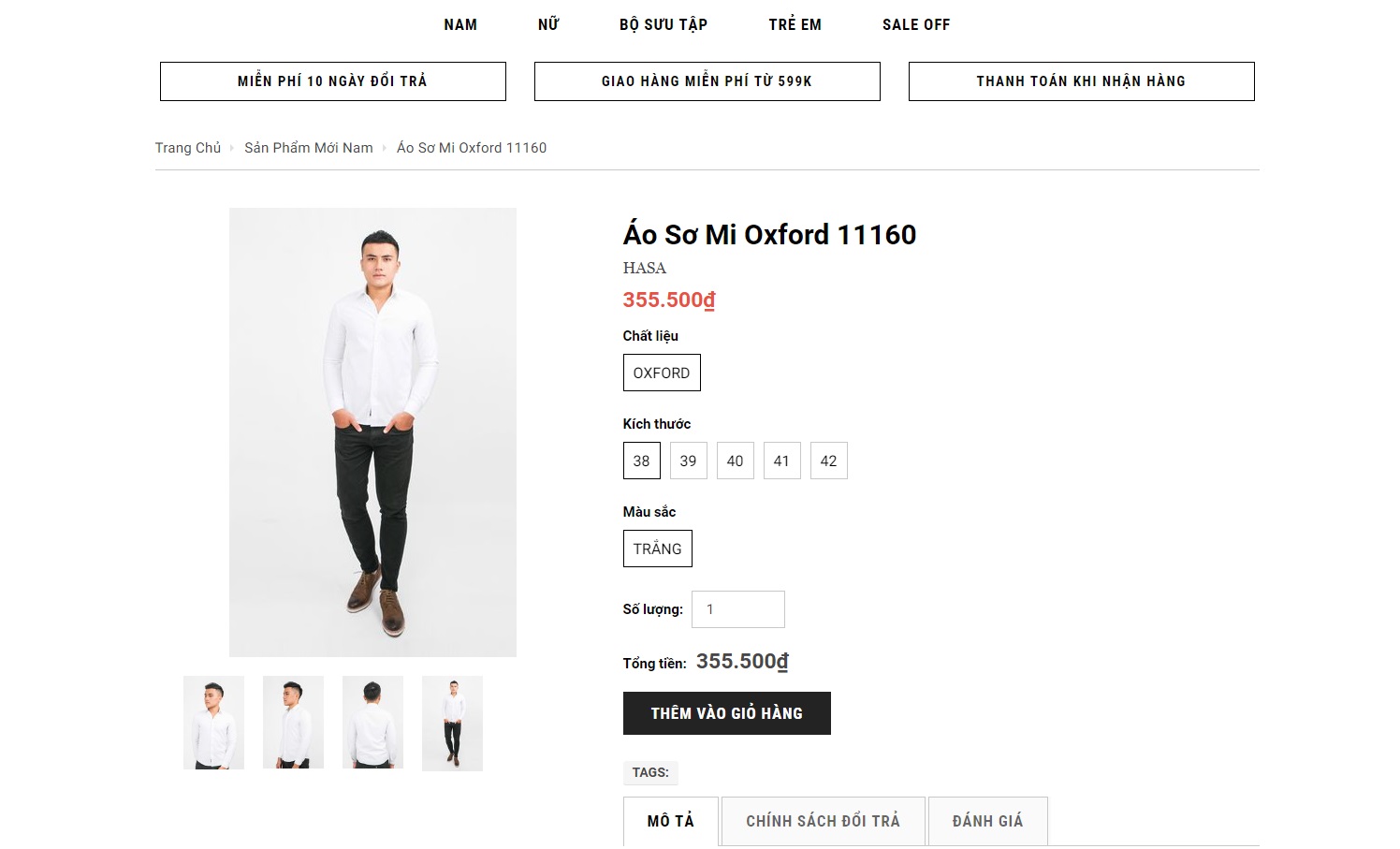
Task: Click MIỄN PHÍ 10 NGÀY ĐỔI TRẢ banner
Action: 333,81
